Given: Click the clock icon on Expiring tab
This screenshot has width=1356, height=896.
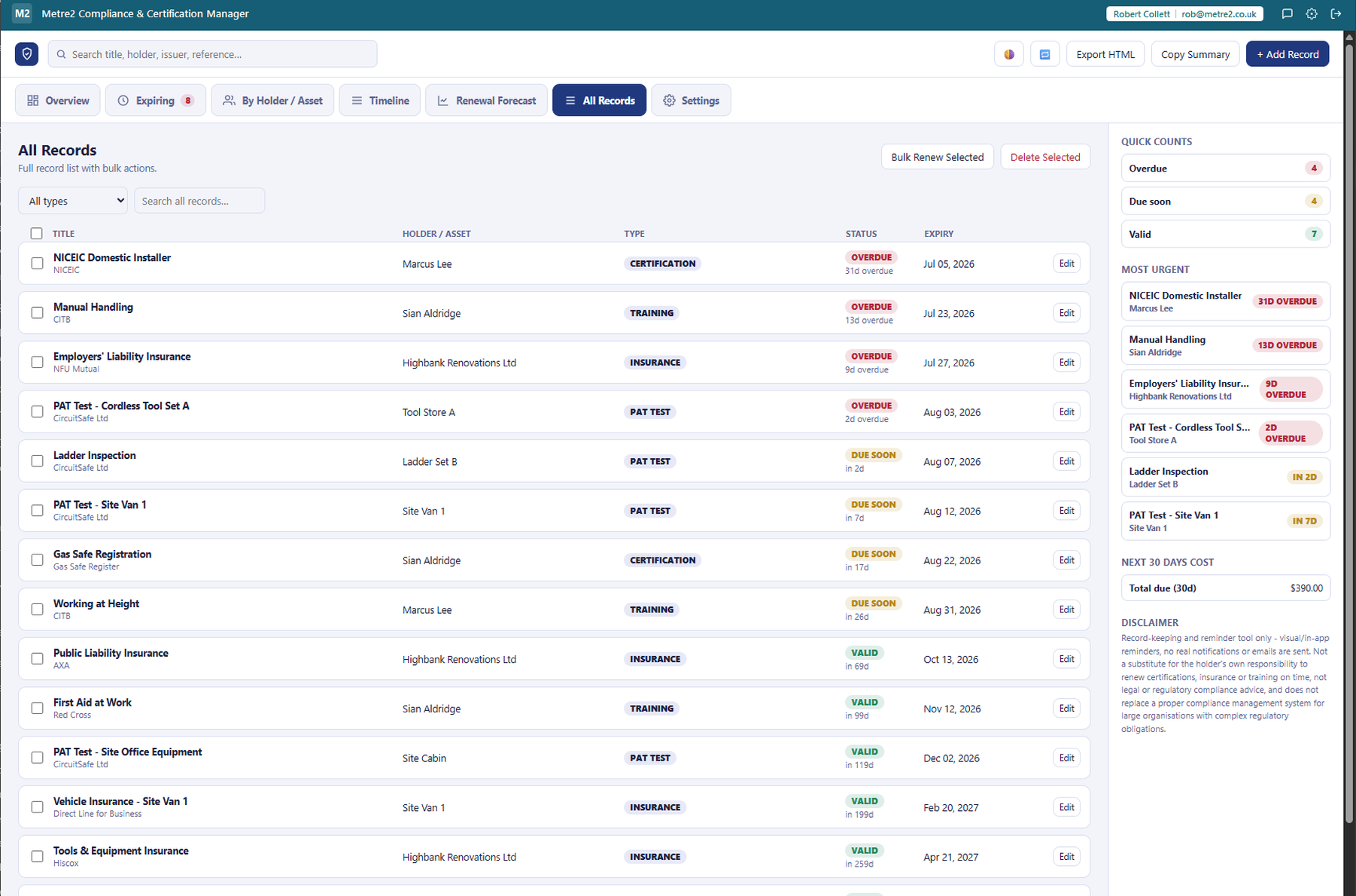Looking at the screenshot, I should click(123, 100).
